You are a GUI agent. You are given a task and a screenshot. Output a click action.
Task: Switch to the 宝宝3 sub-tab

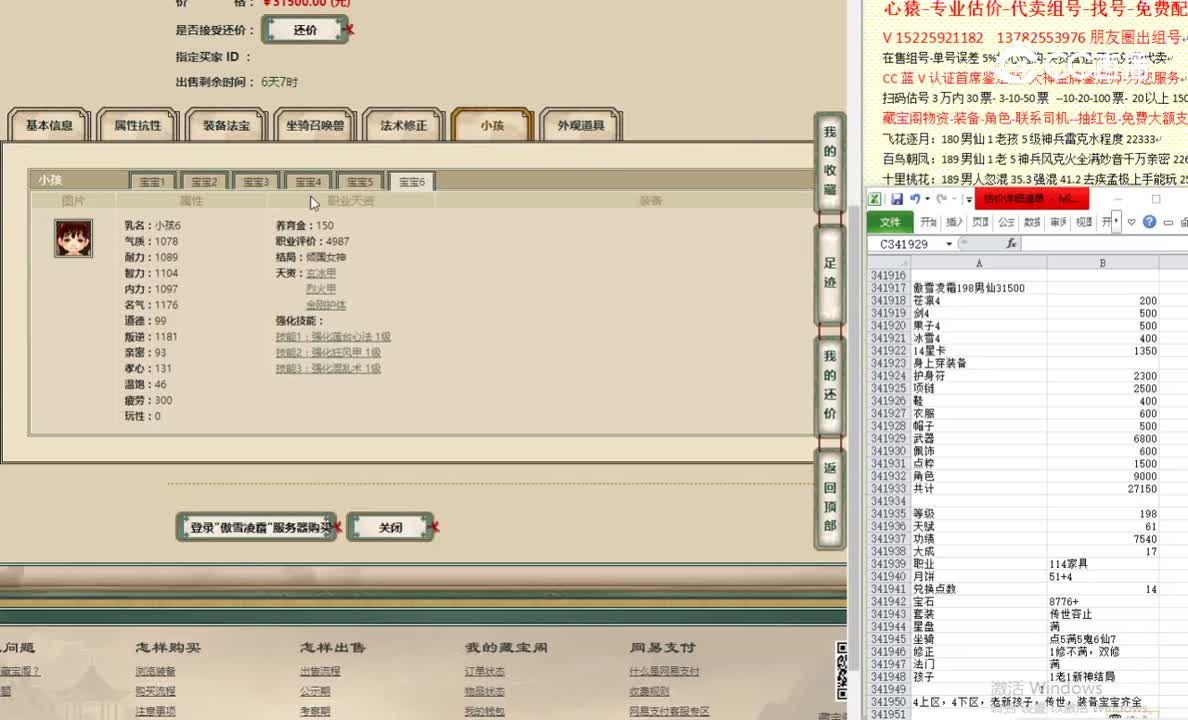point(256,181)
